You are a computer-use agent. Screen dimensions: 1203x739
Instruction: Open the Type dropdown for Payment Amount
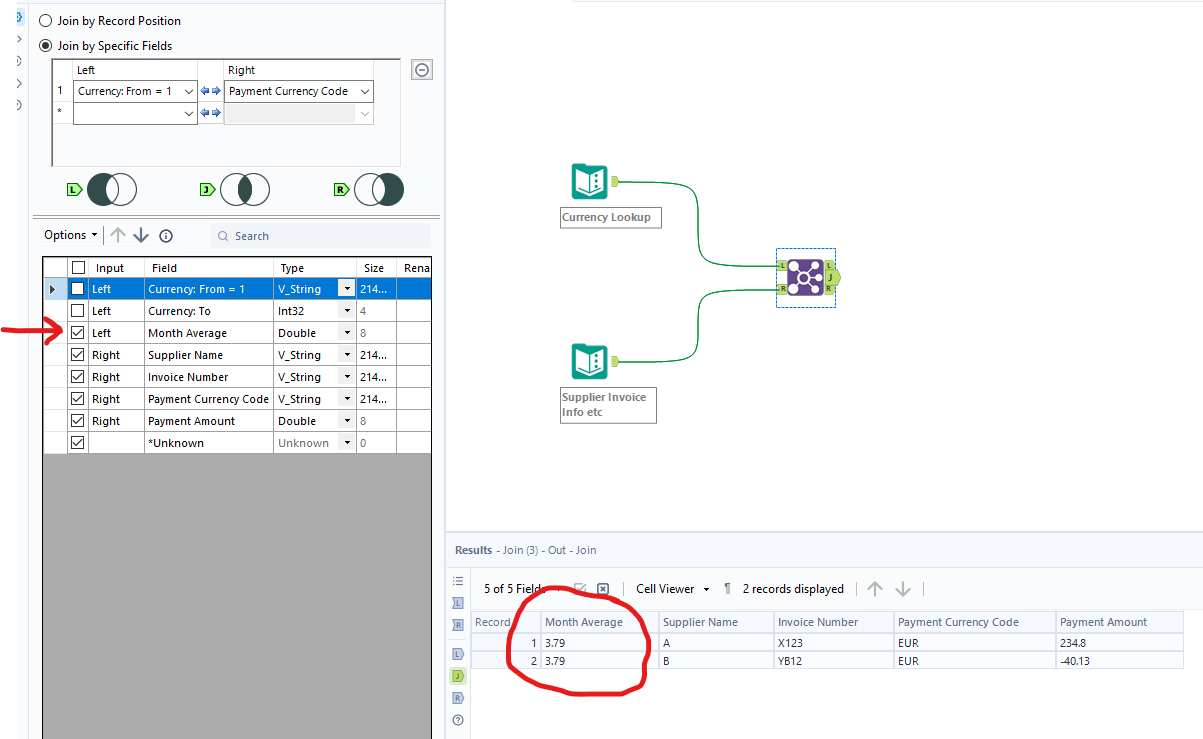[x=346, y=420]
